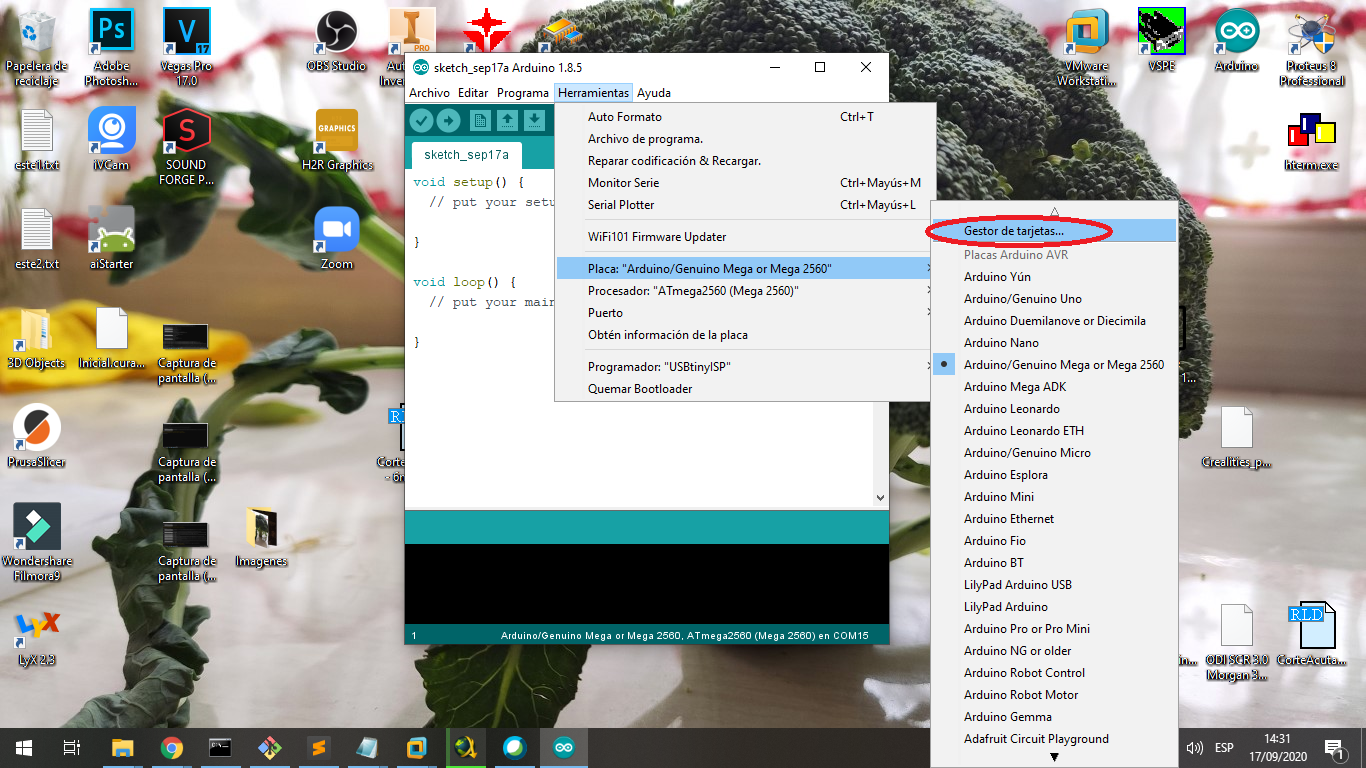This screenshot has width=1366, height=768.
Task: Open File Explorer from the taskbar
Action: (x=123, y=747)
